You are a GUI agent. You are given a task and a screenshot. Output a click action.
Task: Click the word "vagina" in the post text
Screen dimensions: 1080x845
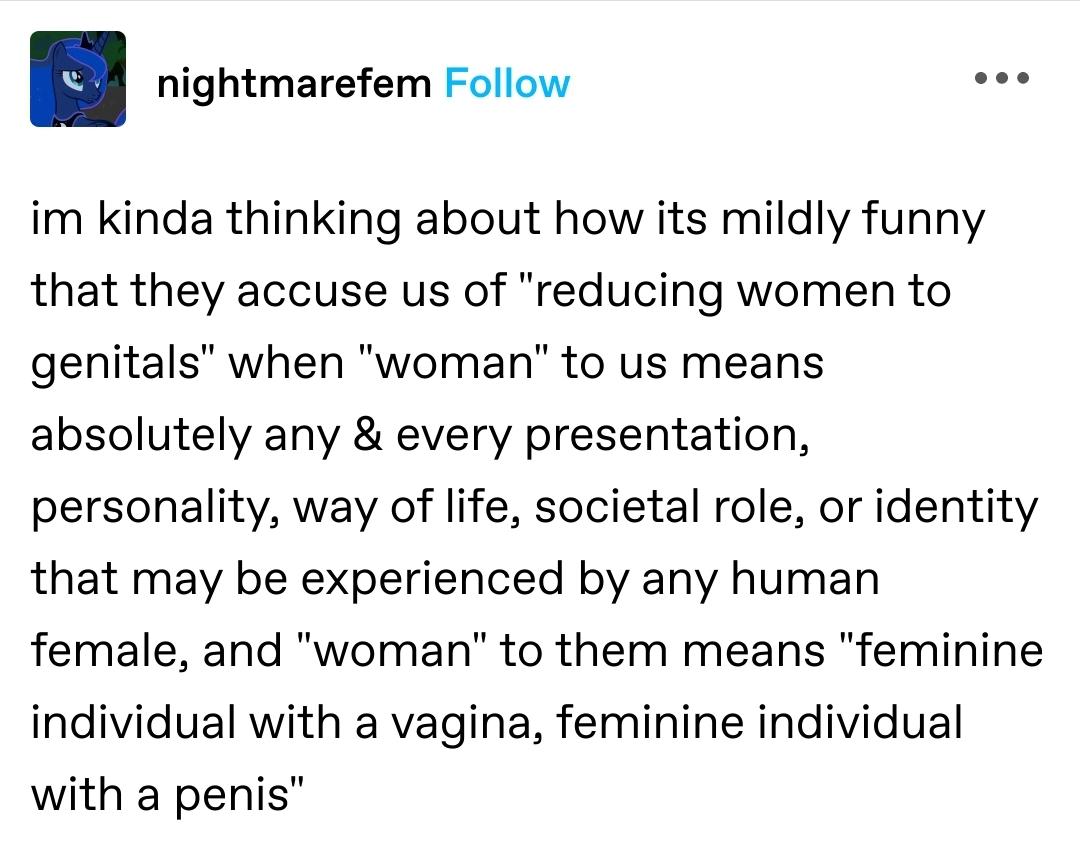(x=459, y=724)
